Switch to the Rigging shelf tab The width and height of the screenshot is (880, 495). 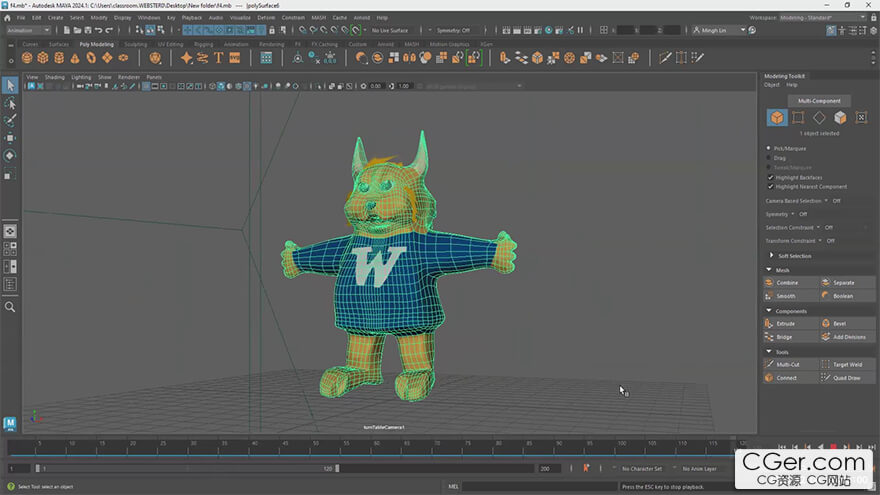[203, 44]
